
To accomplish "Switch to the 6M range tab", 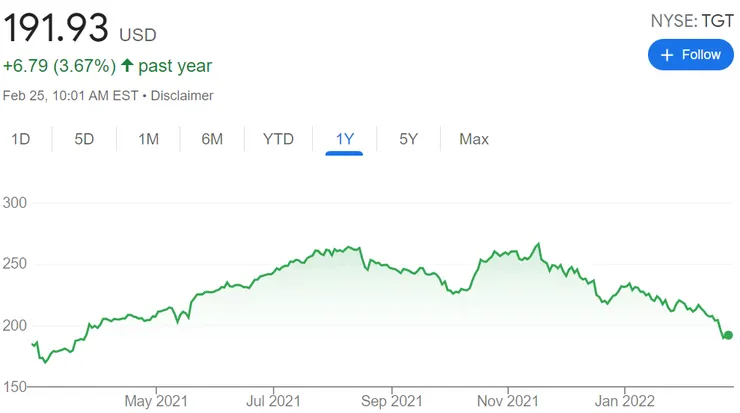I will 212,139.
